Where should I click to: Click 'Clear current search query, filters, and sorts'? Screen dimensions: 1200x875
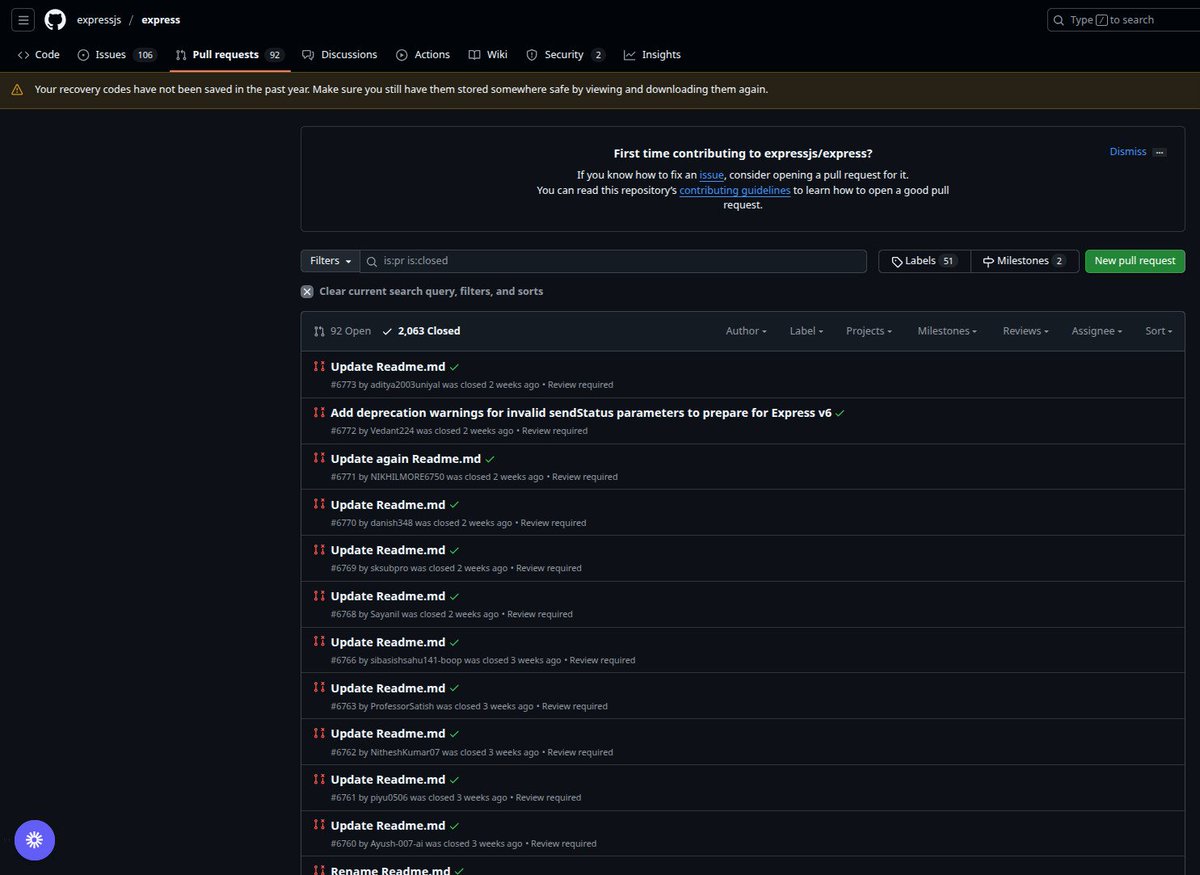(x=431, y=292)
